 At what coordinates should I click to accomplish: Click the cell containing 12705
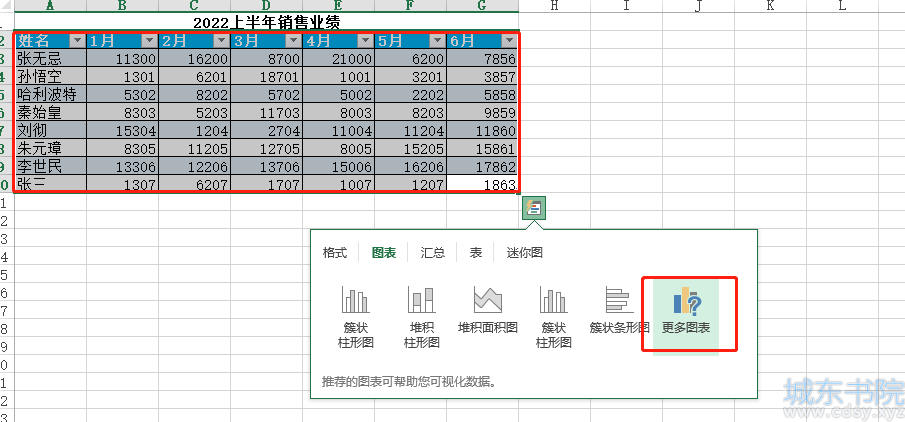[x=266, y=148]
